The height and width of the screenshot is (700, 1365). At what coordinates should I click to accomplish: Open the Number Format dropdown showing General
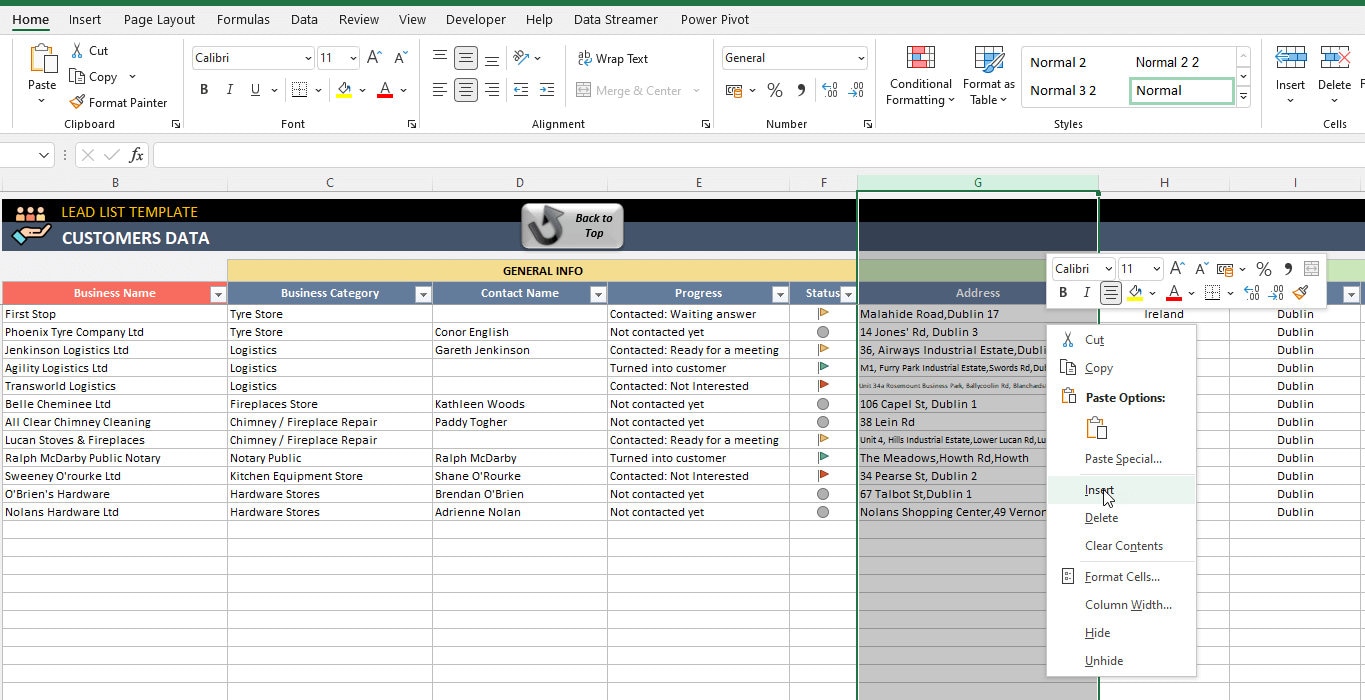(794, 57)
